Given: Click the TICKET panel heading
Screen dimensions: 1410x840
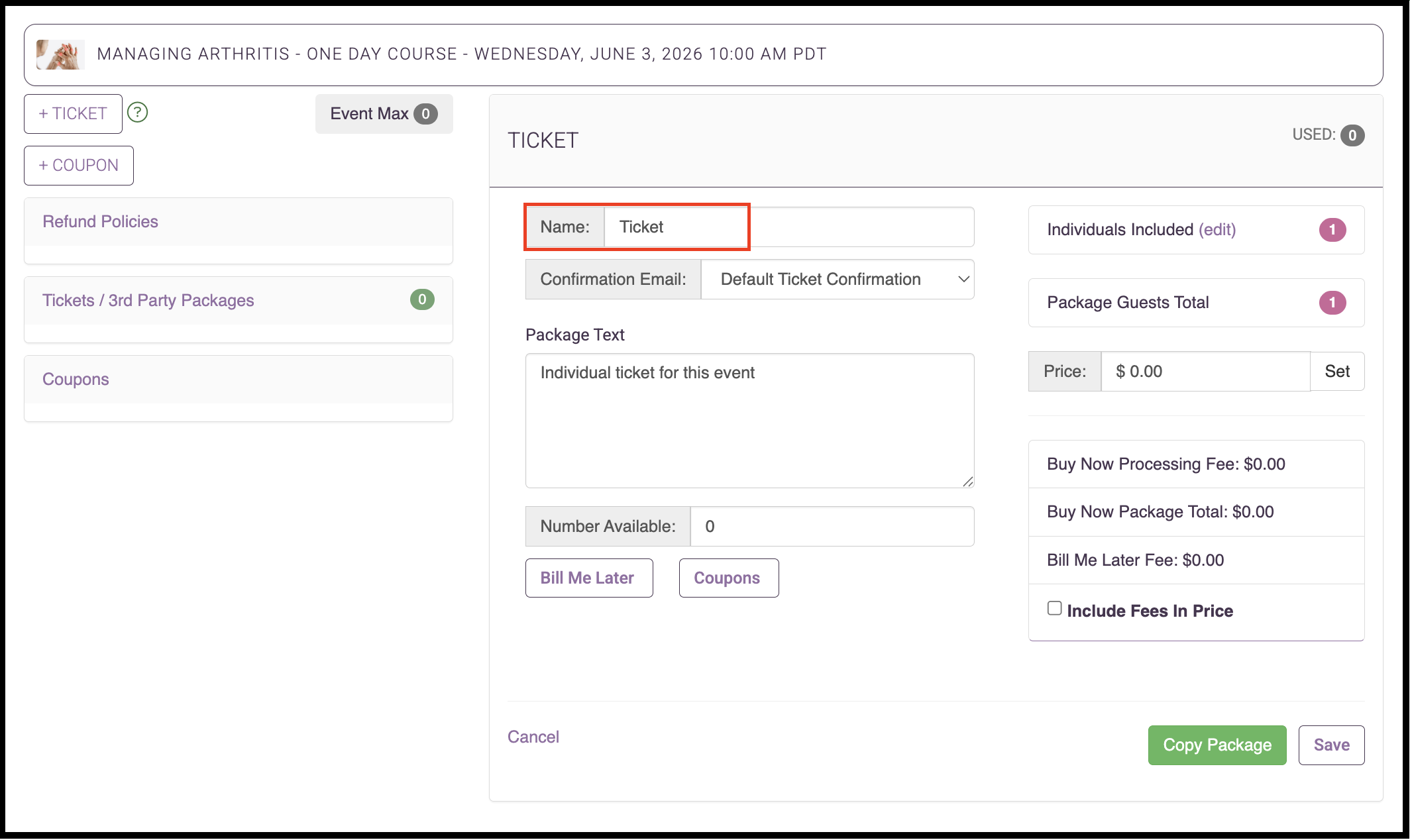Looking at the screenshot, I should coord(543,140).
